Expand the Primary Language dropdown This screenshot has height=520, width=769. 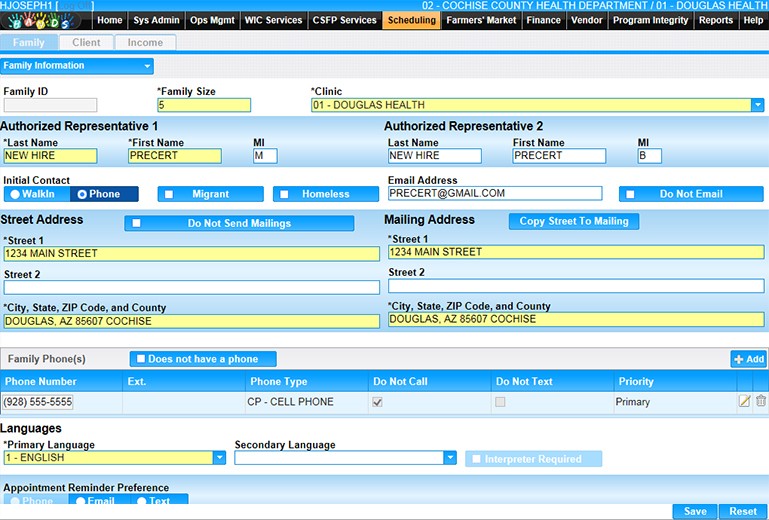[219, 458]
